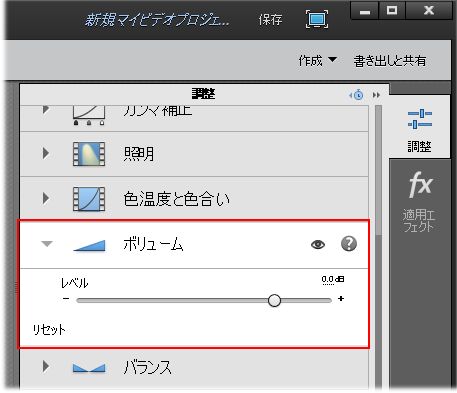Click the 新規マイビデオプロジェ project title

[157, 20]
